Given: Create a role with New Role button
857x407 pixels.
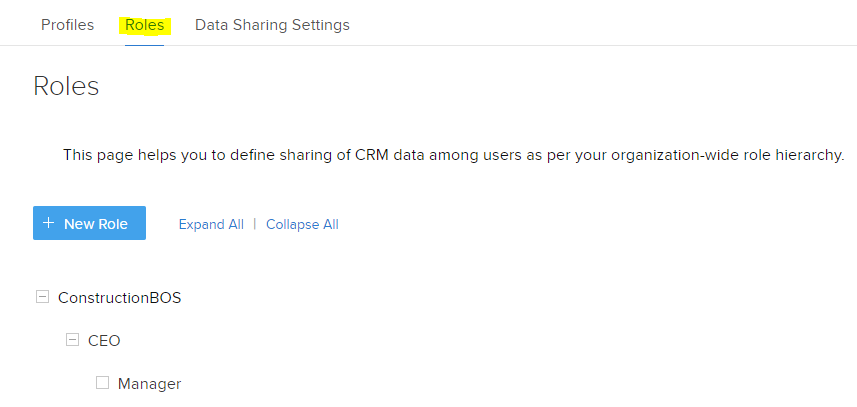Looking at the screenshot, I should tap(90, 223).
